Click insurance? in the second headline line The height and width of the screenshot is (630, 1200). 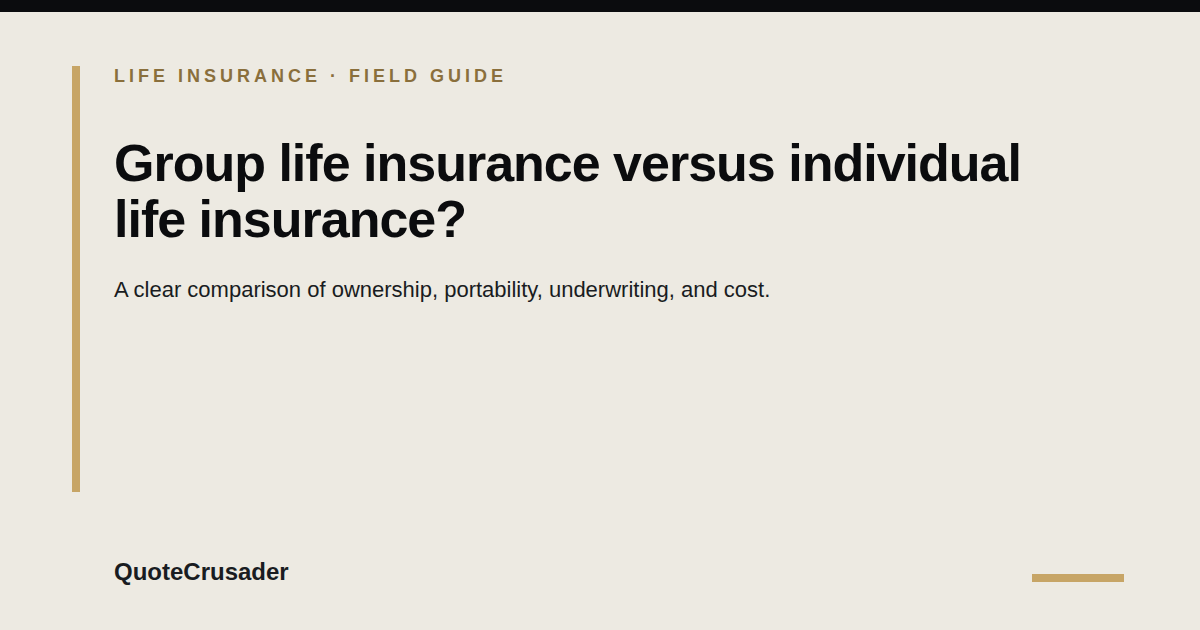[332, 220]
